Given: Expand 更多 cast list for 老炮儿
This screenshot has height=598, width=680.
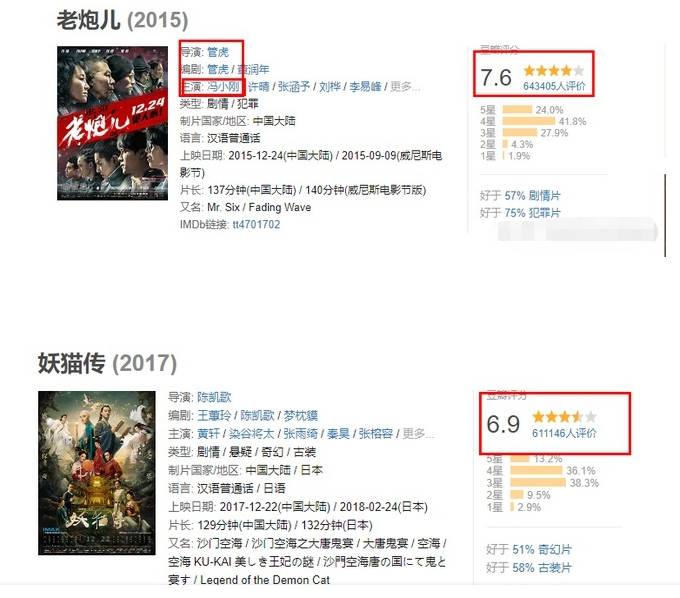Looking at the screenshot, I should point(405,87).
